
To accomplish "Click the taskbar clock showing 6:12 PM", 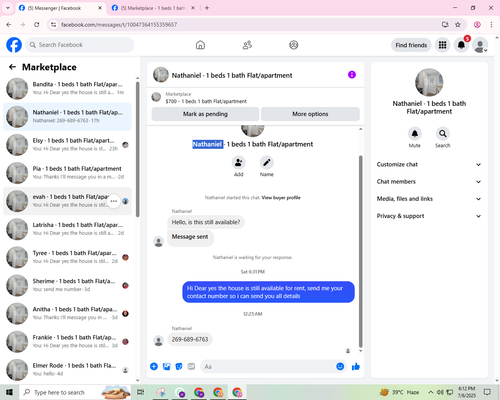I will tap(466, 392).
